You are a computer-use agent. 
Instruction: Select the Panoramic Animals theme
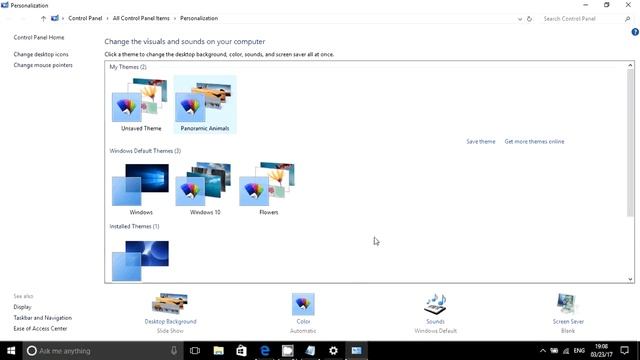point(204,104)
